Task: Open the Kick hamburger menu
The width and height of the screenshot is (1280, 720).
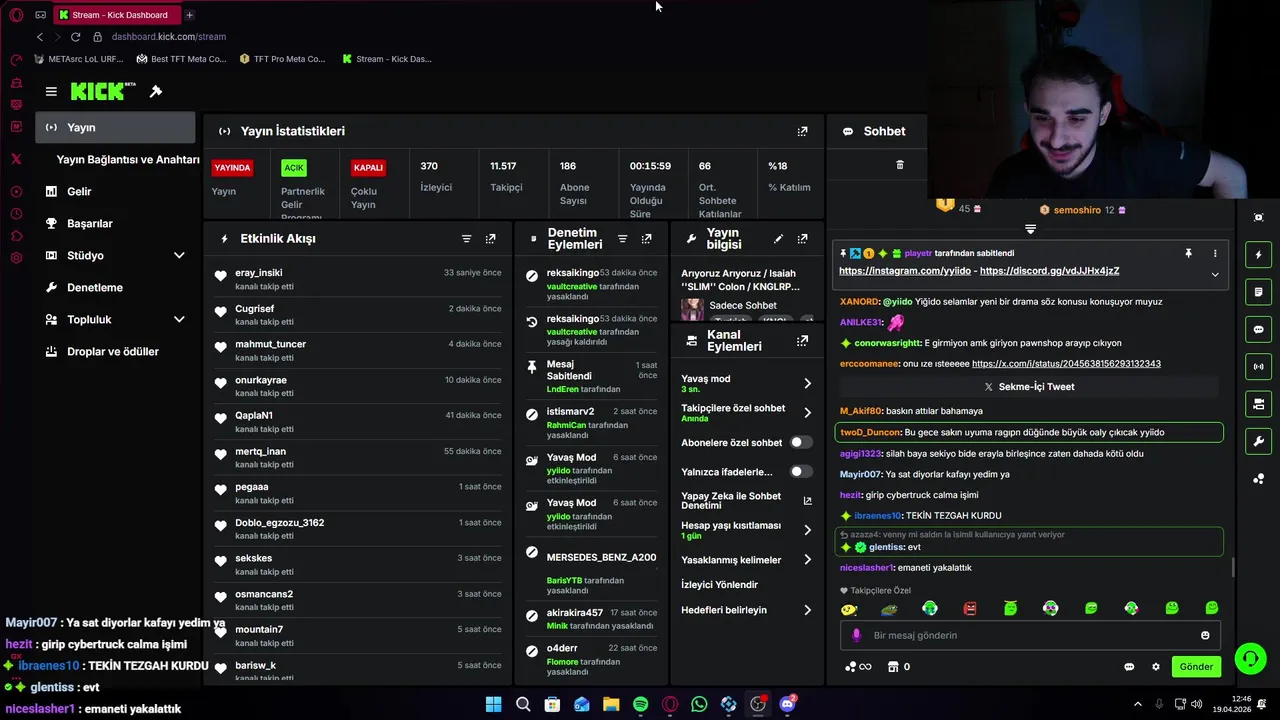Action: point(51,91)
